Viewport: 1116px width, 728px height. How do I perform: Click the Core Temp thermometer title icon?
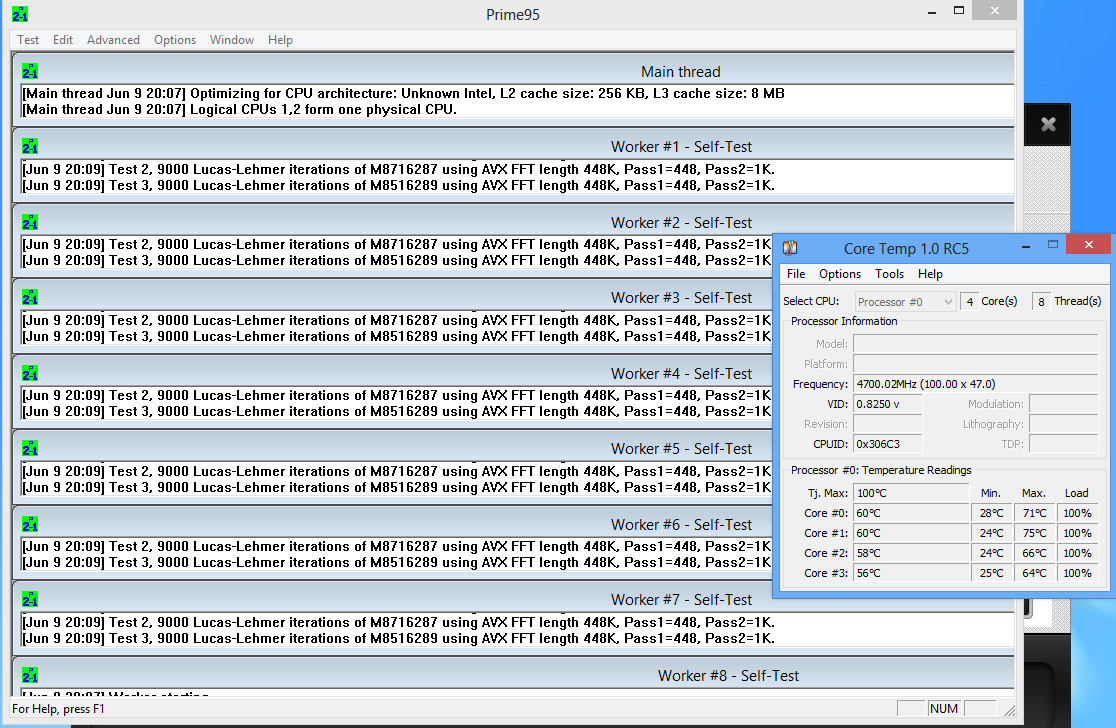coord(790,248)
